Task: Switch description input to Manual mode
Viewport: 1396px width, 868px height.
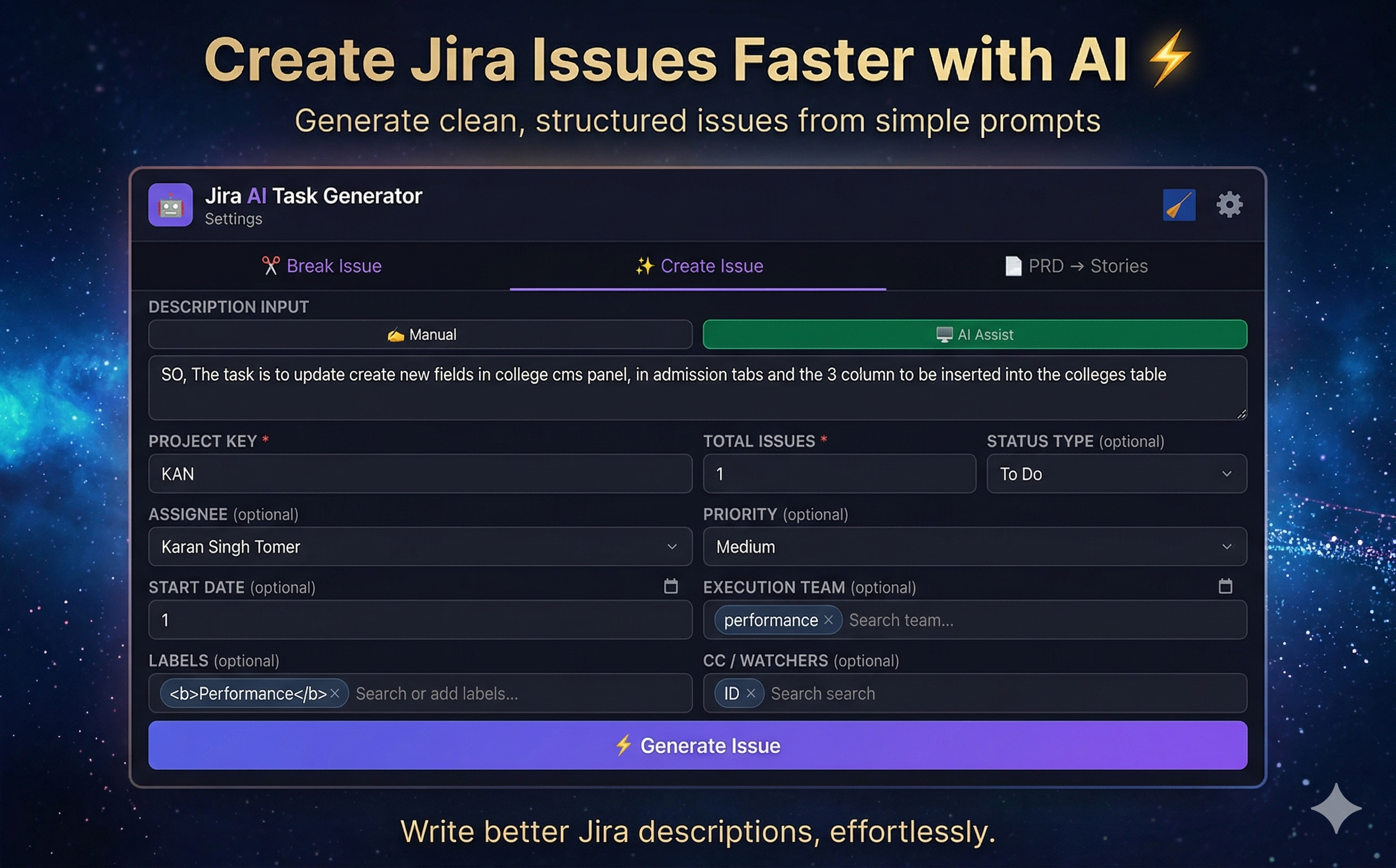Action: coord(421,334)
